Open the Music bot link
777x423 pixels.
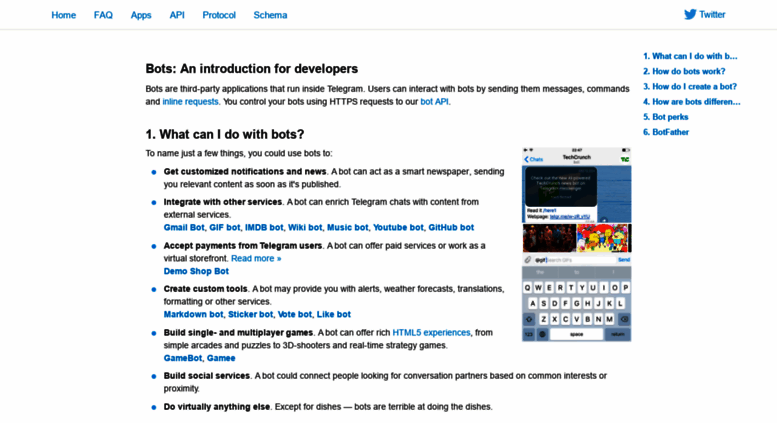[x=347, y=227]
